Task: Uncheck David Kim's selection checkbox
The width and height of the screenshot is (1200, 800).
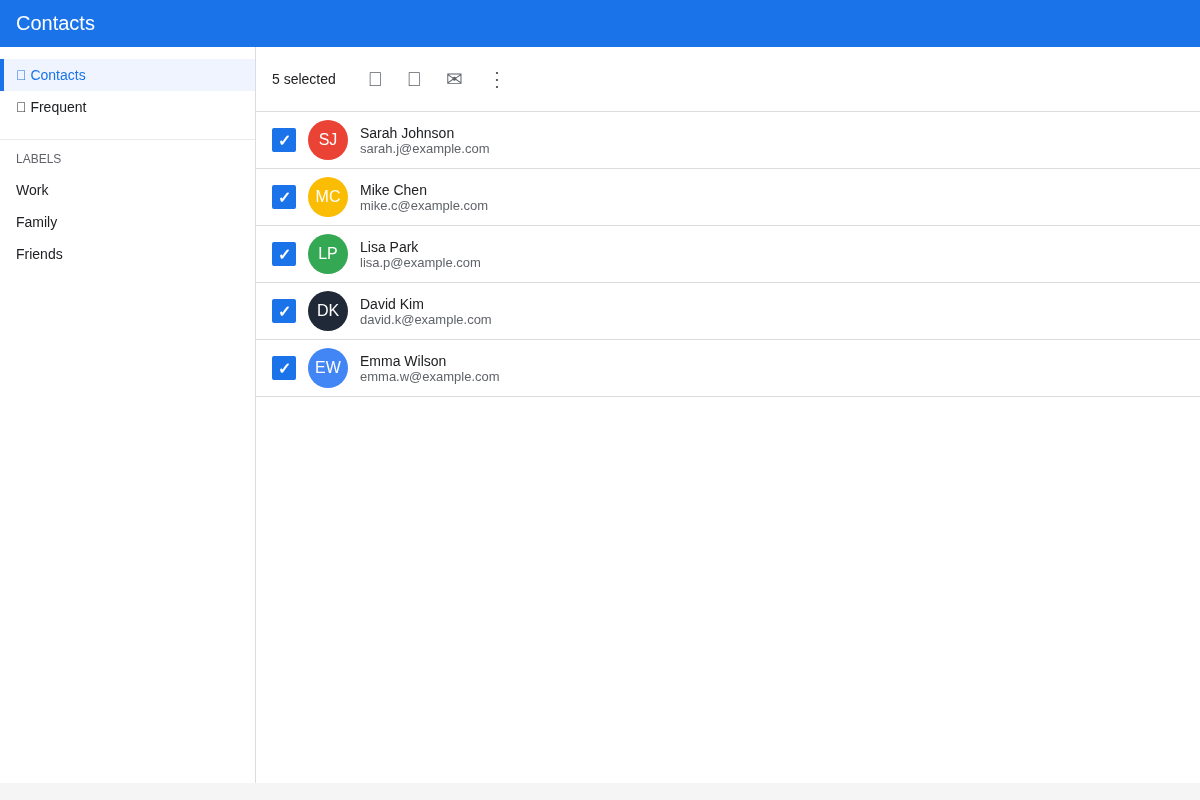Action: 284,311
